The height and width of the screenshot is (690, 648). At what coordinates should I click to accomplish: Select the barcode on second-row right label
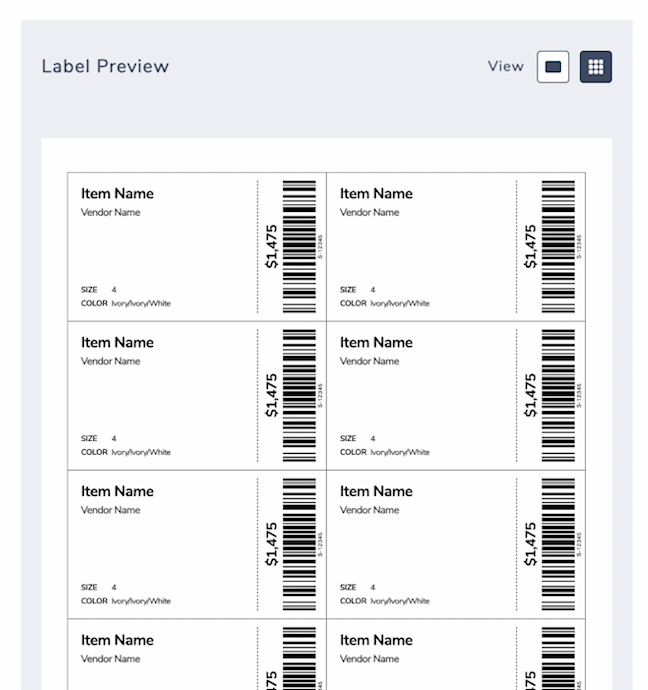point(558,395)
